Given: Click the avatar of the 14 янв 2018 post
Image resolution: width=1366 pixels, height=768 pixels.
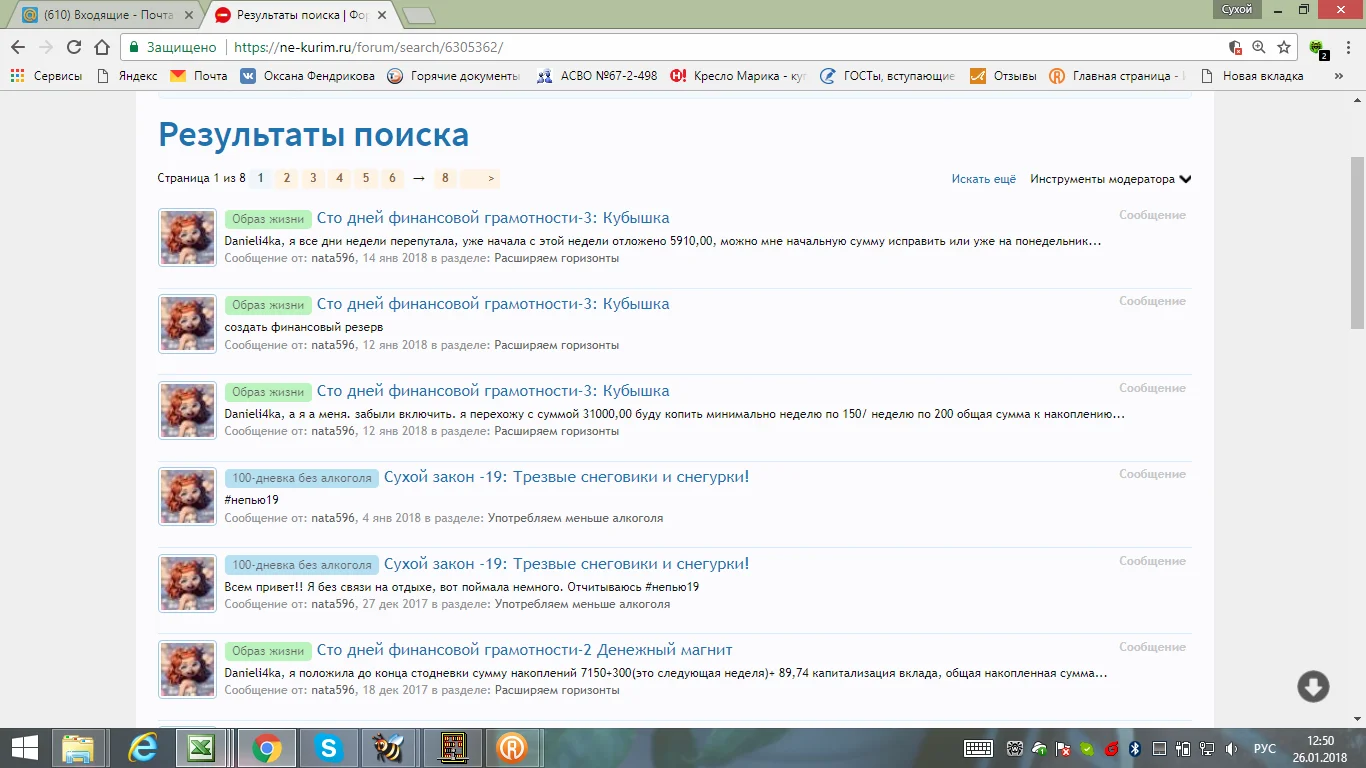Looking at the screenshot, I should click(187, 238).
